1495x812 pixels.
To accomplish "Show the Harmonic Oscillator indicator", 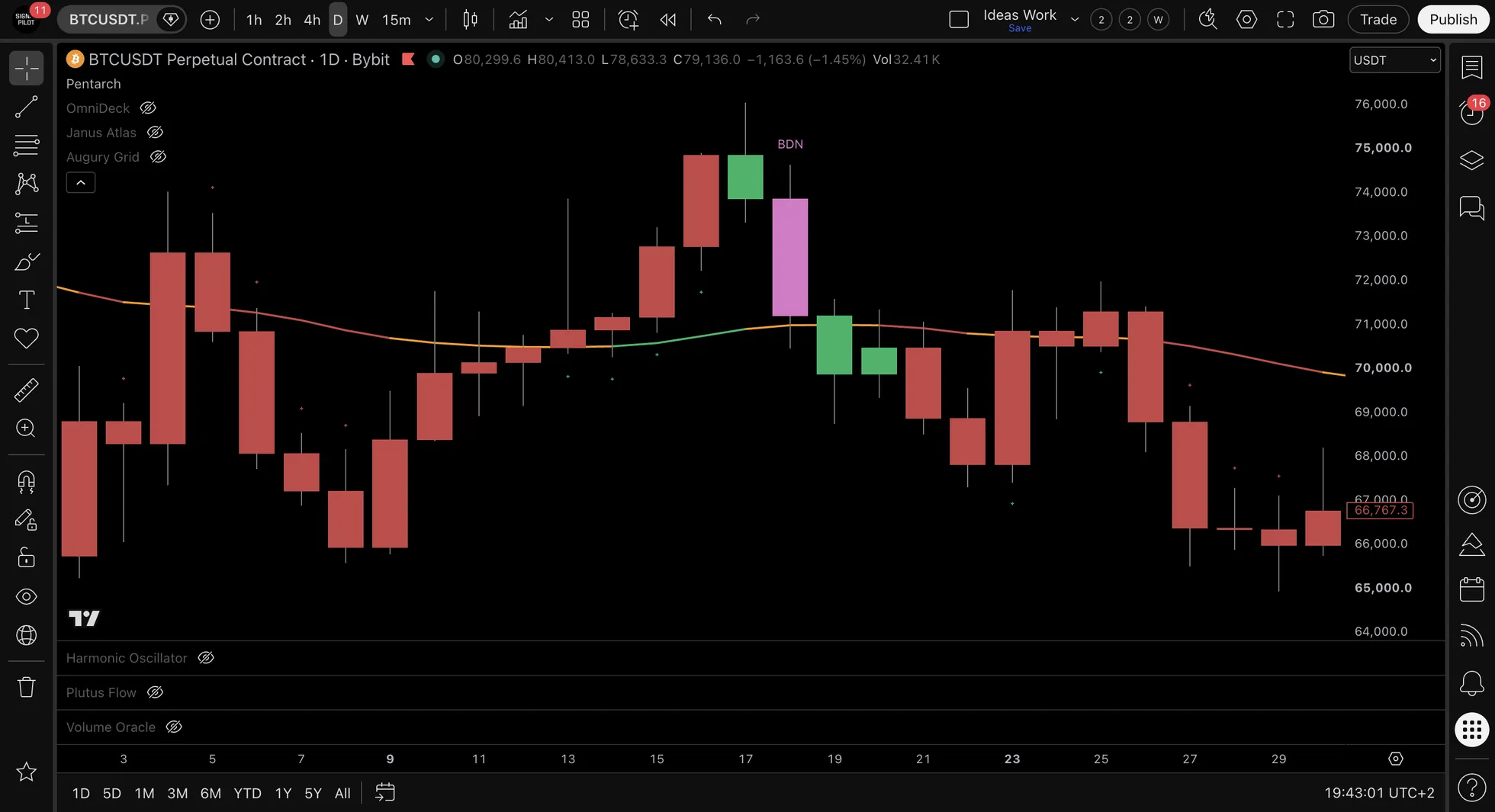I will 206,658.
